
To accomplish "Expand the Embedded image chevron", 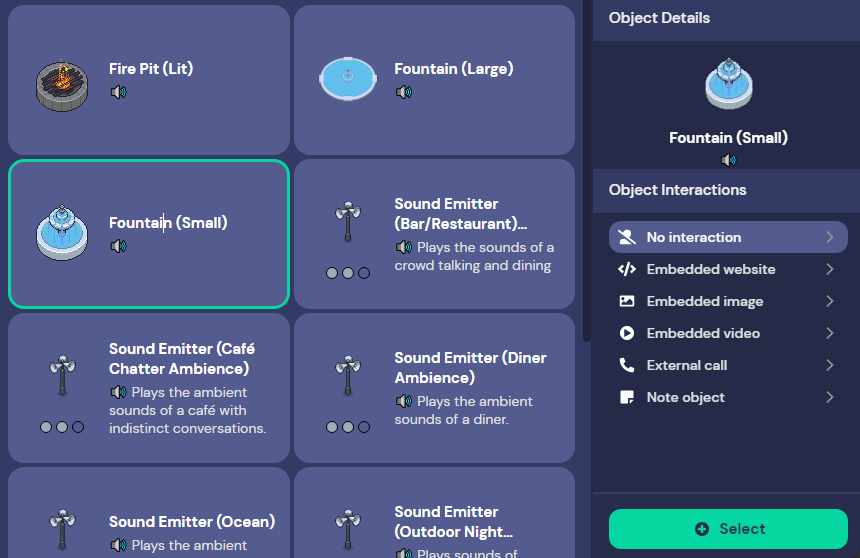I will click(x=830, y=301).
